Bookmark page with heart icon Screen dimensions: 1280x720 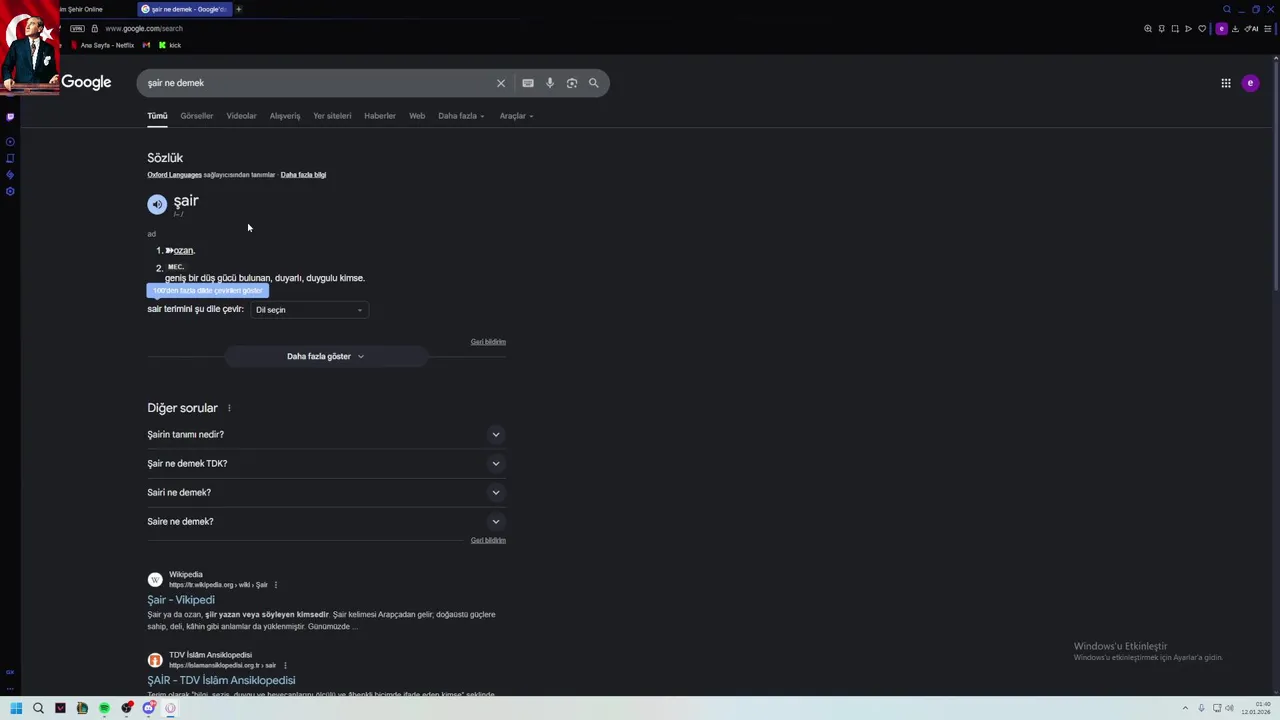tap(1202, 29)
